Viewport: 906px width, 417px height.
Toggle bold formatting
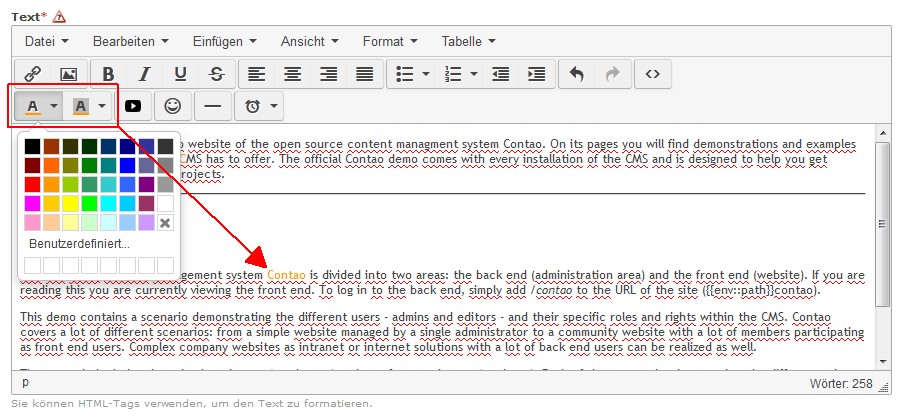coord(108,74)
